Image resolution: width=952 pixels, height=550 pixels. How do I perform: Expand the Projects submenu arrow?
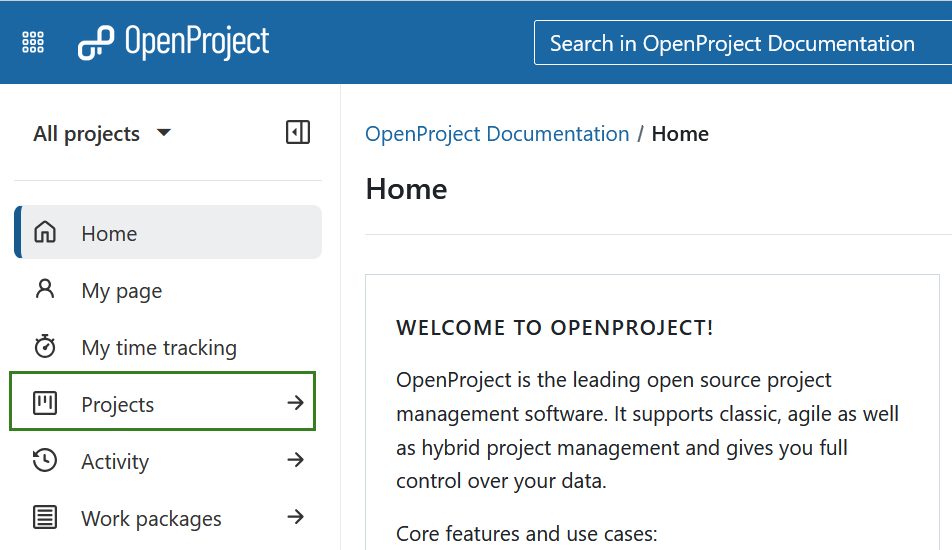coord(295,404)
